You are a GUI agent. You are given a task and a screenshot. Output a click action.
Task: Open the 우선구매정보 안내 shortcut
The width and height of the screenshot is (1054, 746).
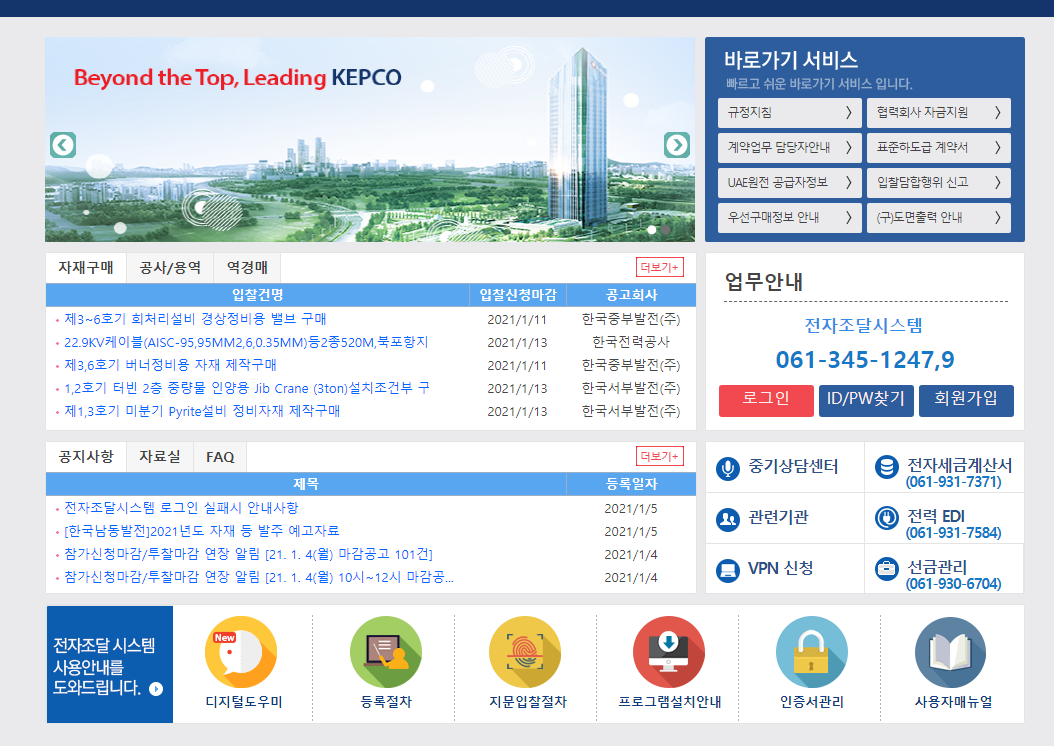pyautogui.click(x=790, y=218)
